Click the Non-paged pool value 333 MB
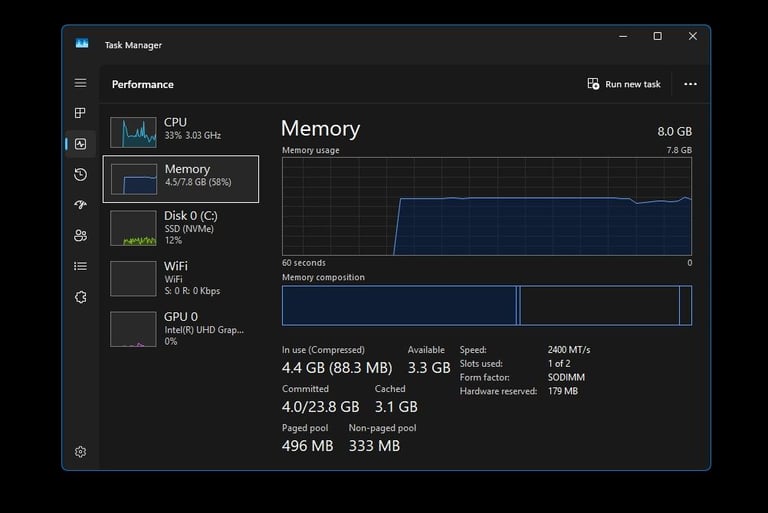768x513 pixels. pyautogui.click(x=374, y=446)
